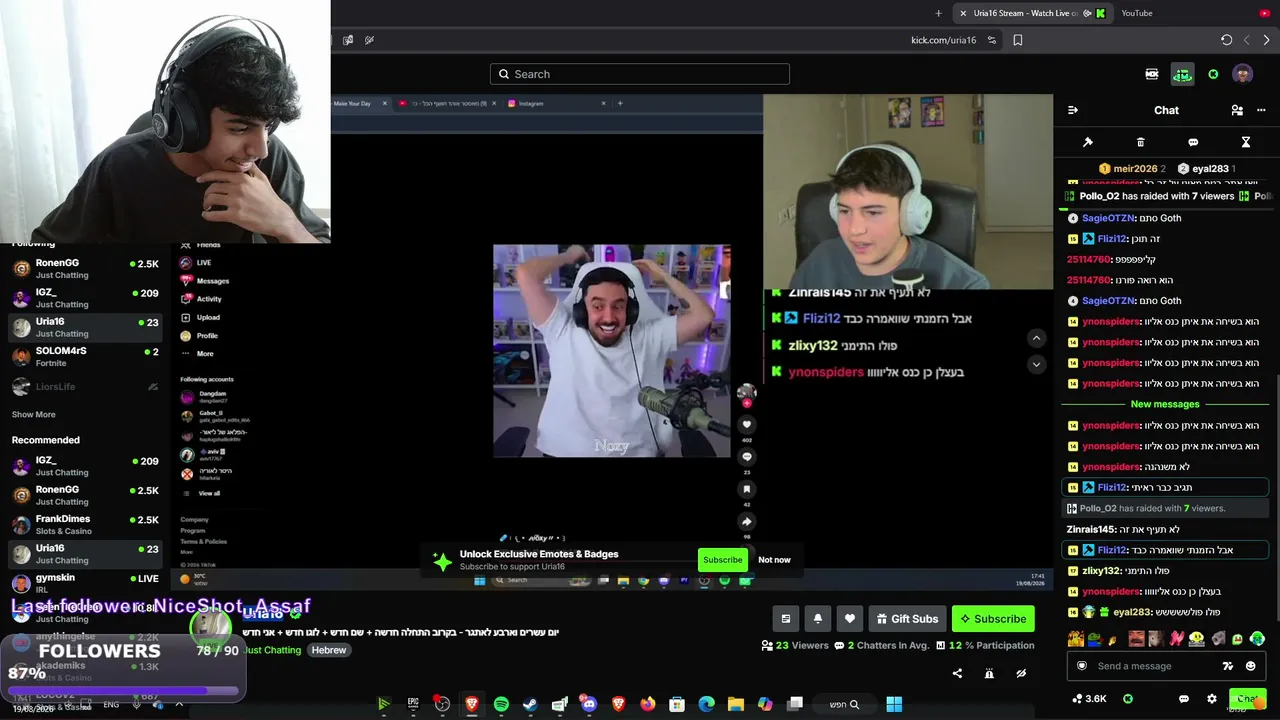The height and width of the screenshot is (720, 1280).
Task: Open Microsoft Edge from the taskbar
Action: 707,704
